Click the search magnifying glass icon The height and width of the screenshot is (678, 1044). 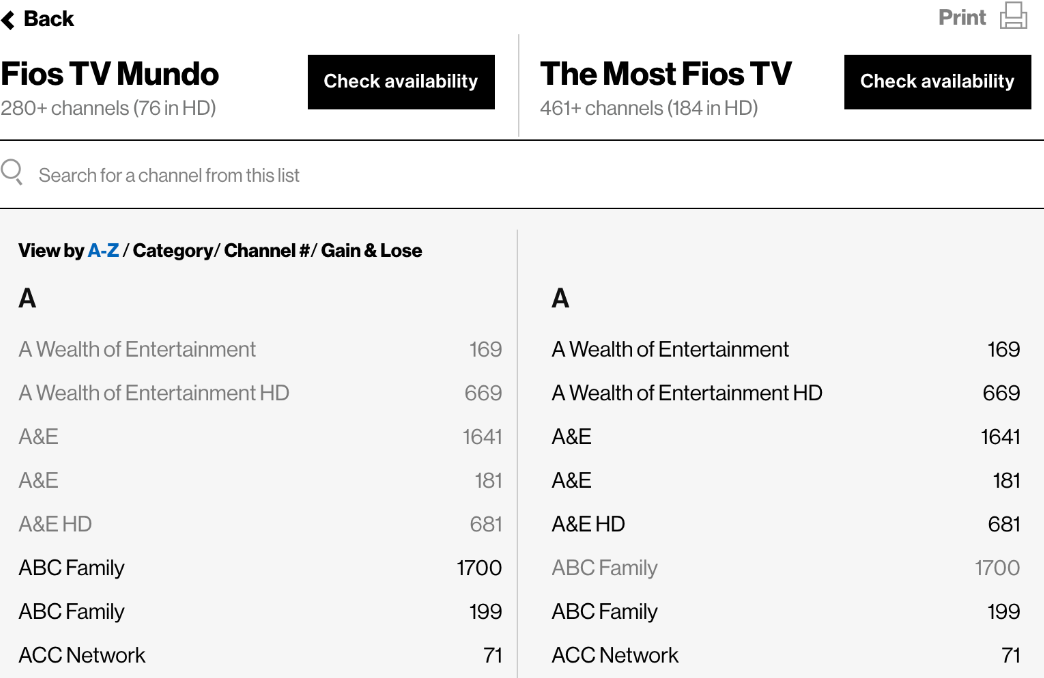12,171
